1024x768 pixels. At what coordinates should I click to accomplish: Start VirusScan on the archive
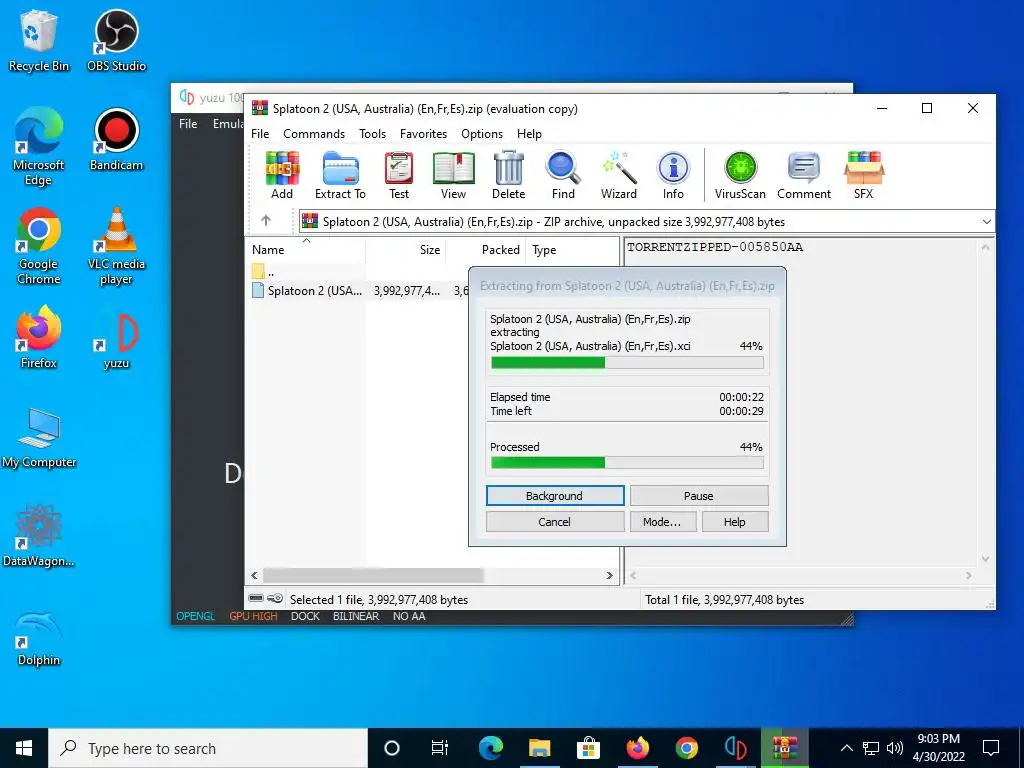[x=740, y=174]
